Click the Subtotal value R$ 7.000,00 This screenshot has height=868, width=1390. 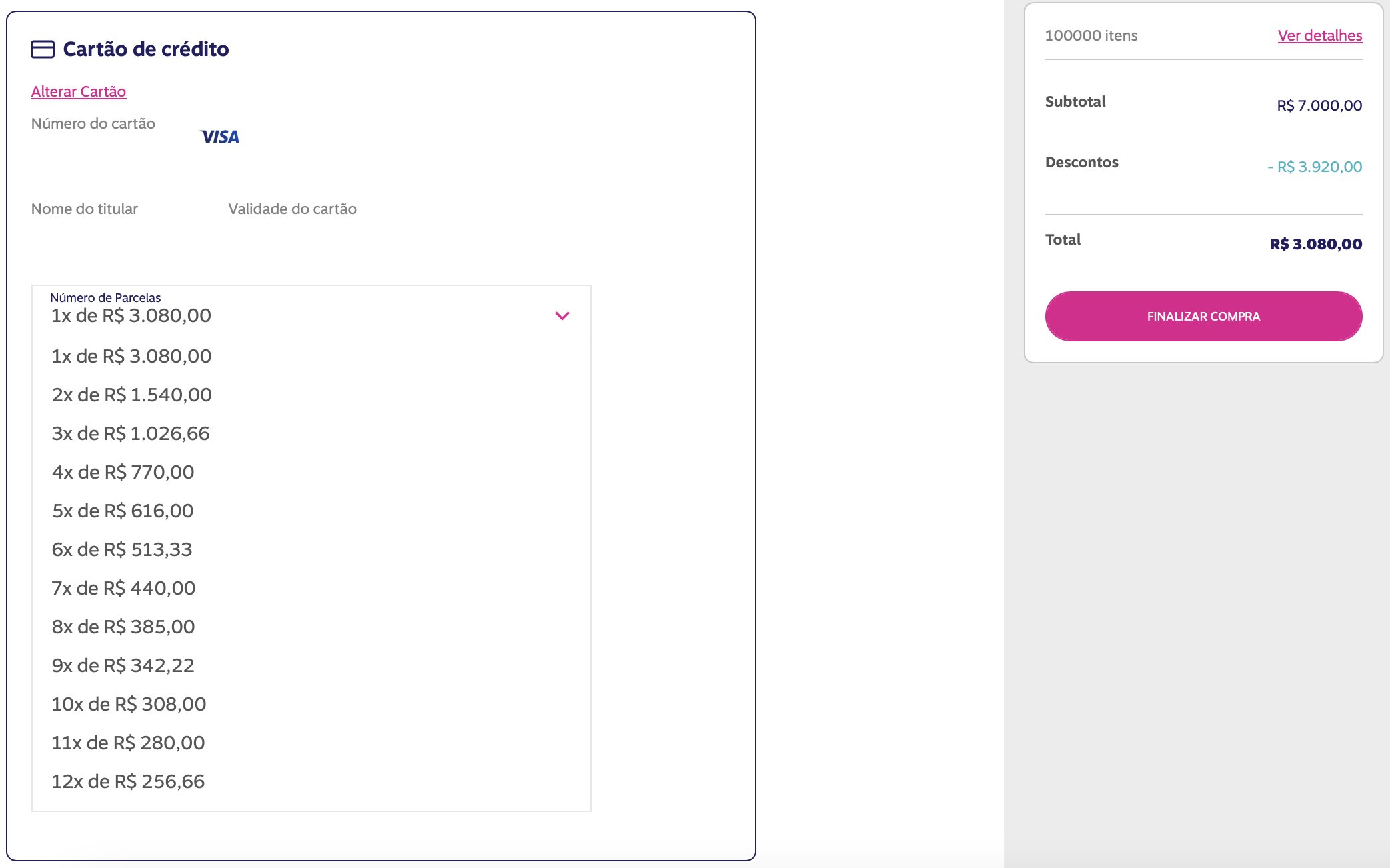pos(1319,105)
